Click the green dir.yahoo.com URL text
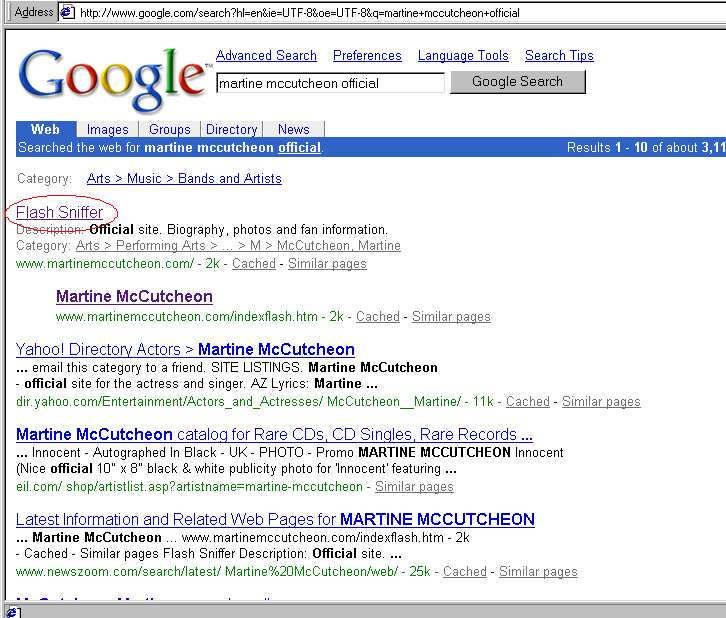 tap(238, 402)
